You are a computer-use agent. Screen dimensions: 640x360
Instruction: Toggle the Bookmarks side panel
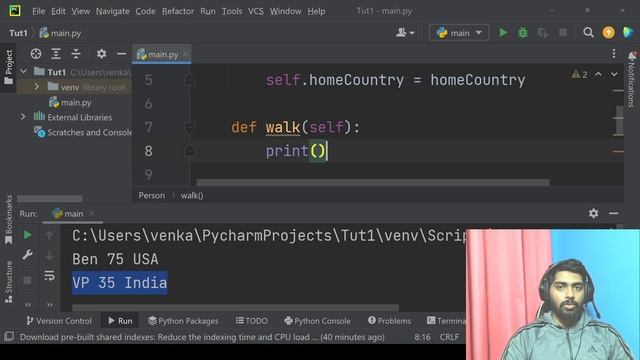[x=8, y=220]
